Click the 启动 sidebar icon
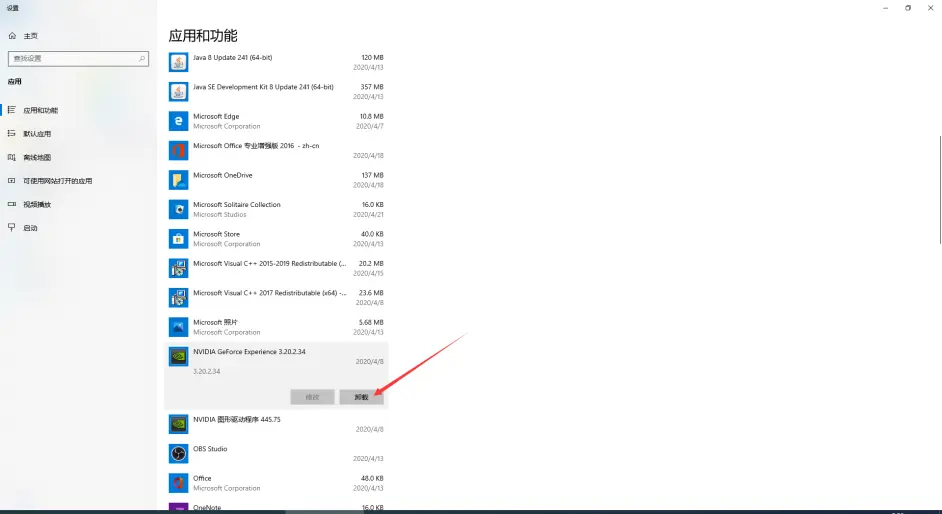This screenshot has width=942, height=514. click(11, 228)
